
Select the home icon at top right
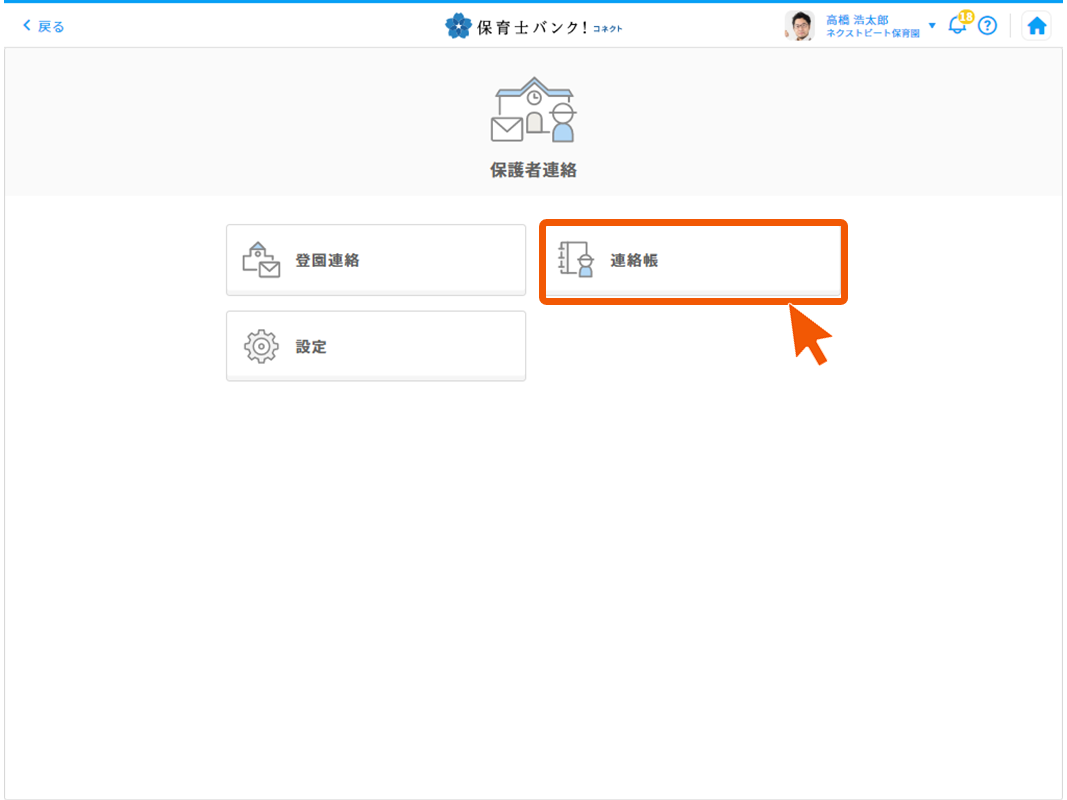(x=1037, y=25)
